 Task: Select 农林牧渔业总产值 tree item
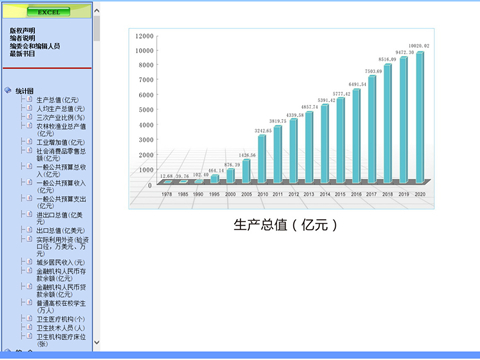(61, 130)
